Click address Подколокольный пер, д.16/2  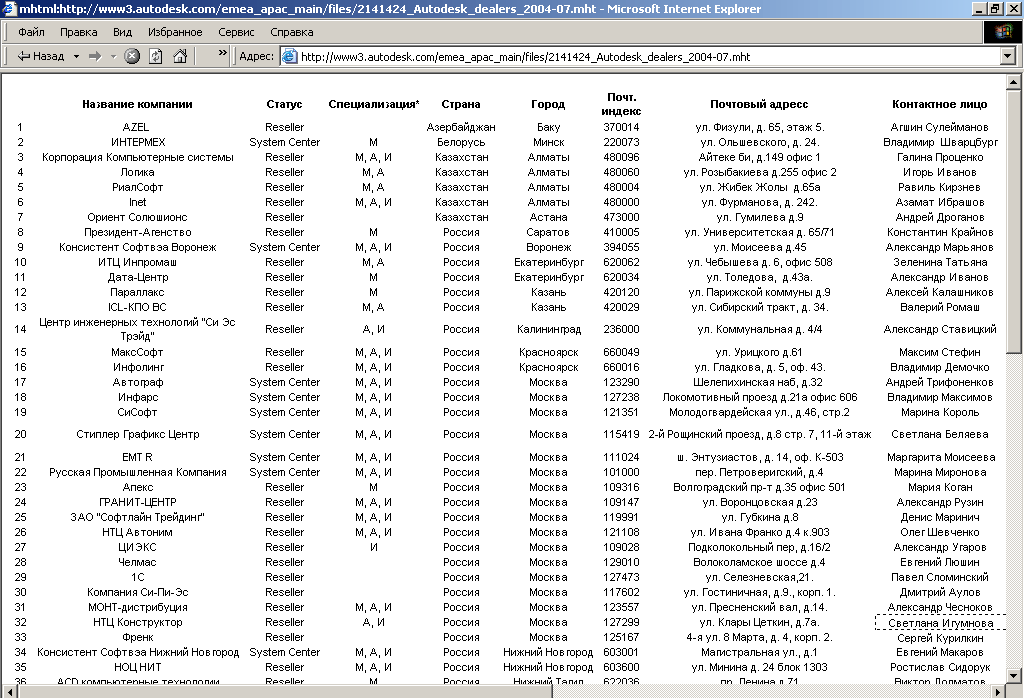(760, 547)
